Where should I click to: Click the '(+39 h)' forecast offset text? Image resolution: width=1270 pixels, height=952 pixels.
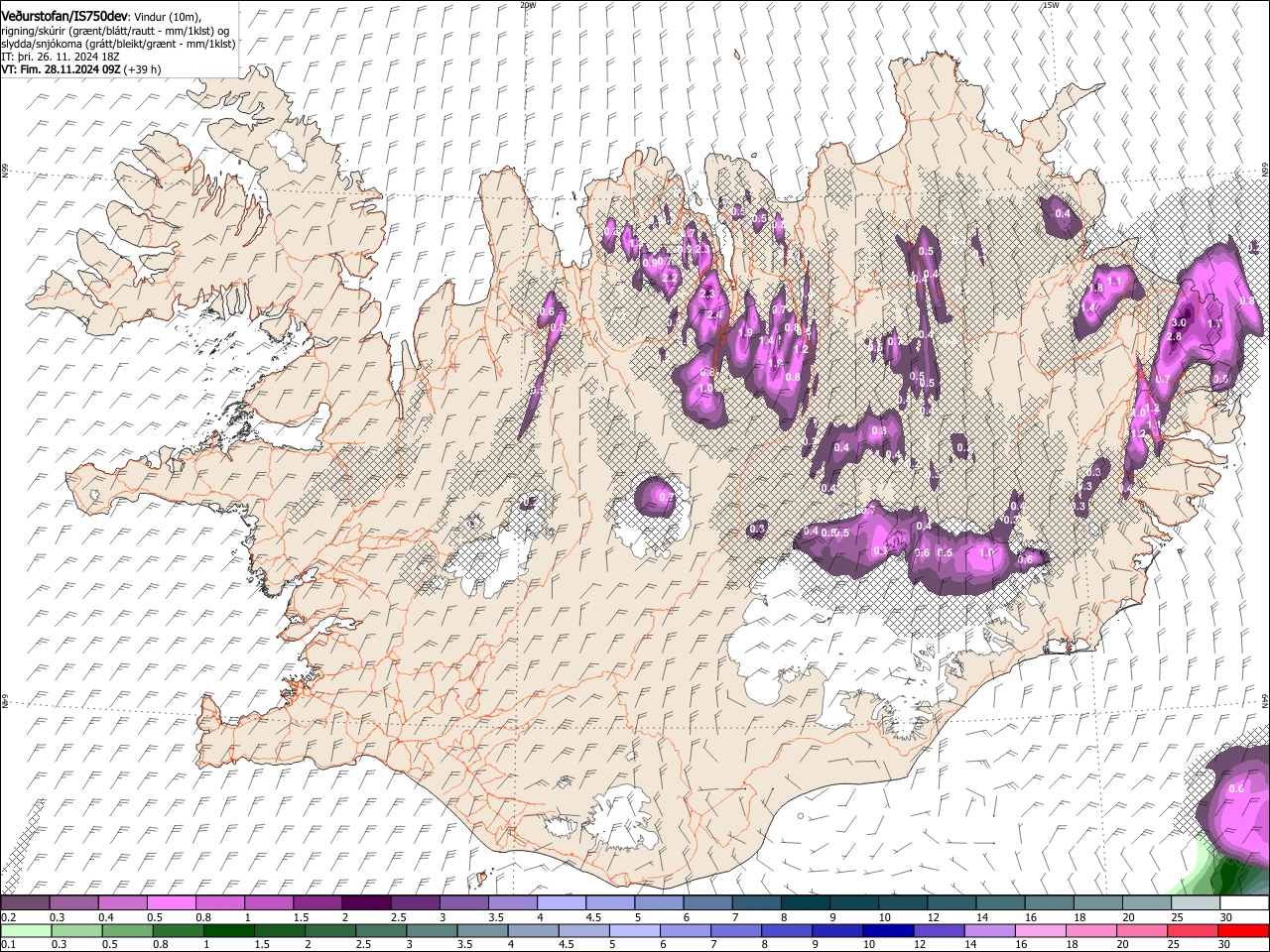coord(143,69)
